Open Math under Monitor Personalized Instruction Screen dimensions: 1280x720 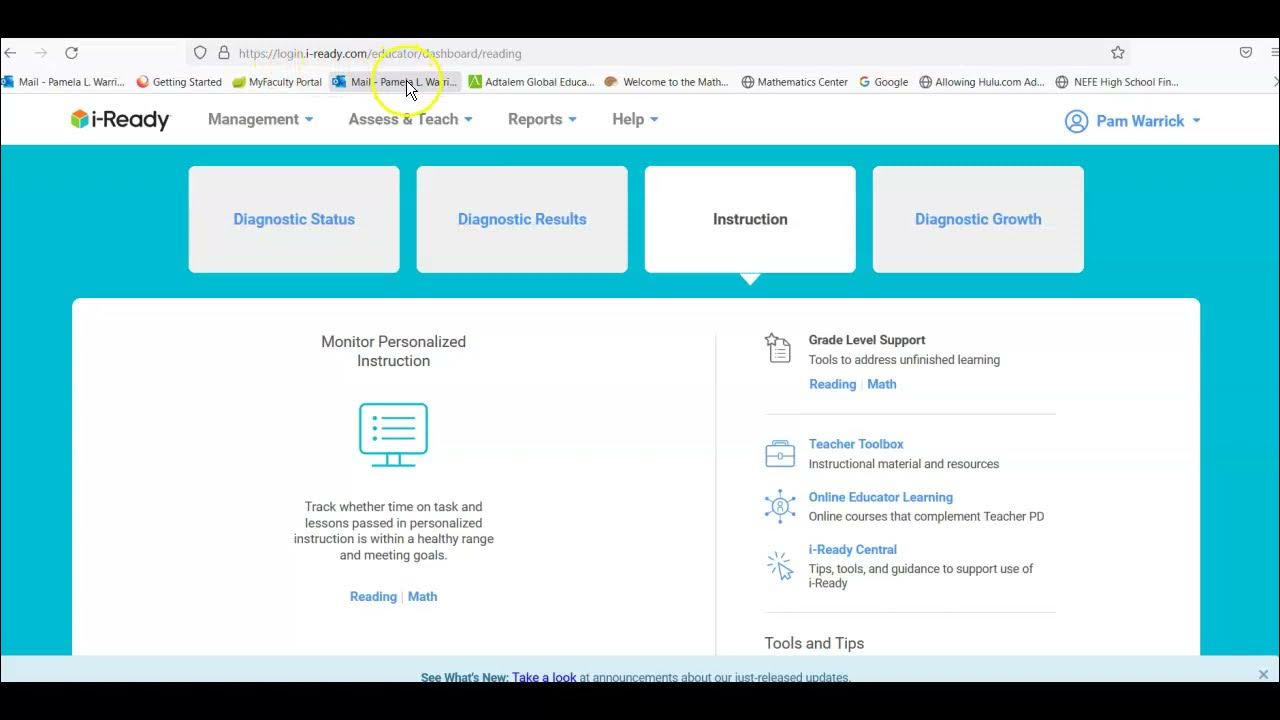click(x=422, y=596)
